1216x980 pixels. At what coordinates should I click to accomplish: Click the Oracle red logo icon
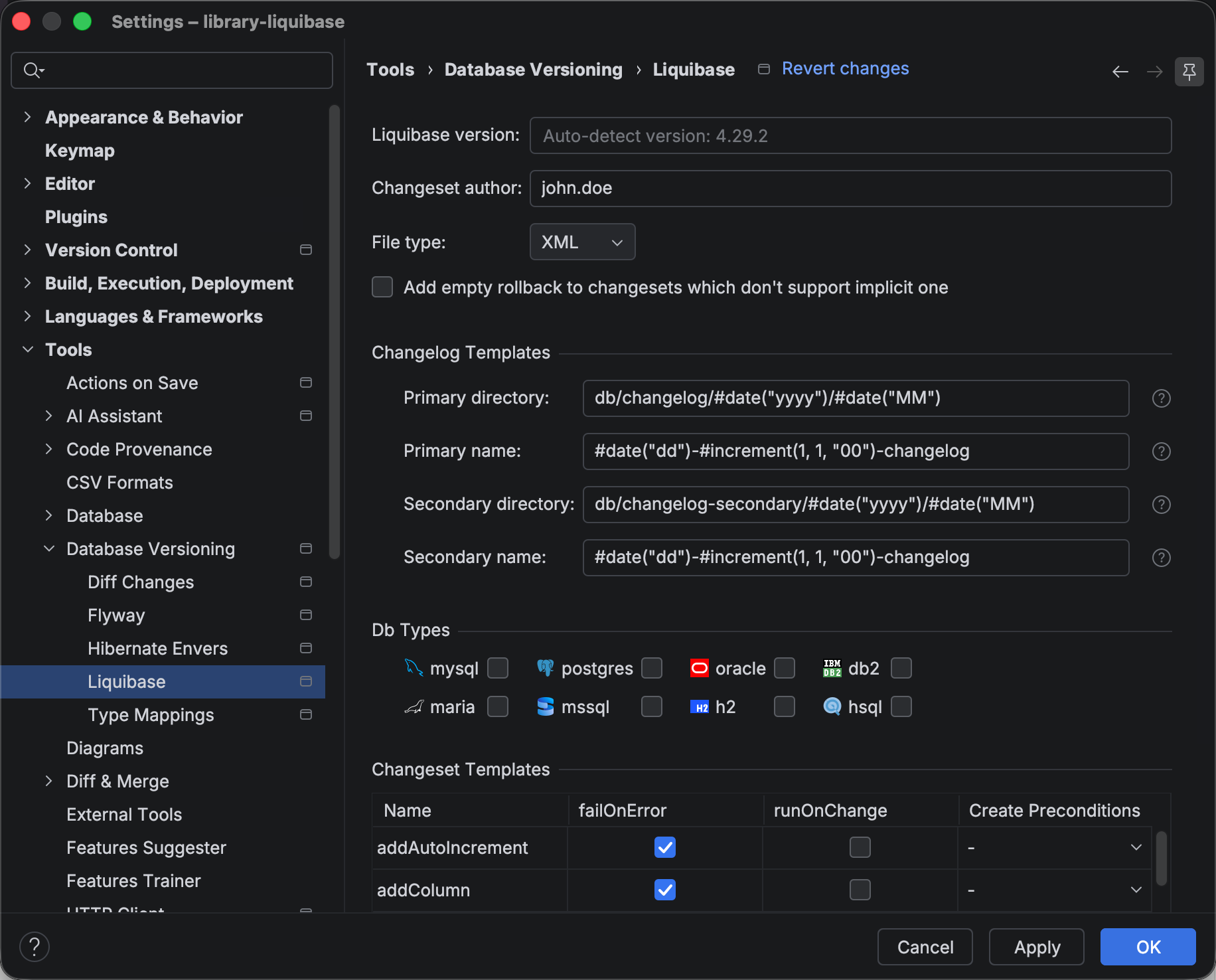pyautogui.click(x=700, y=668)
